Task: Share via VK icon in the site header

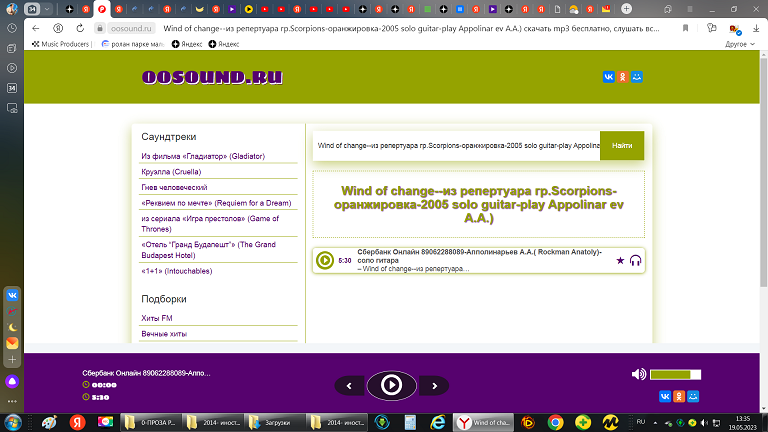Action: click(608, 77)
